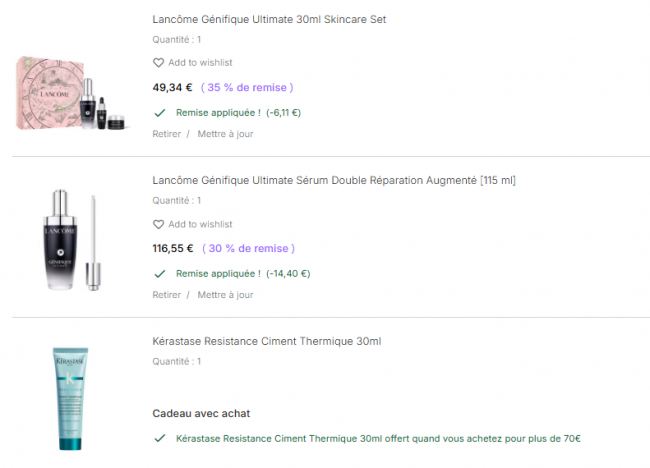
Task: Remove the Lancôme Skincare Set via Retirer
Action: [167, 134]
